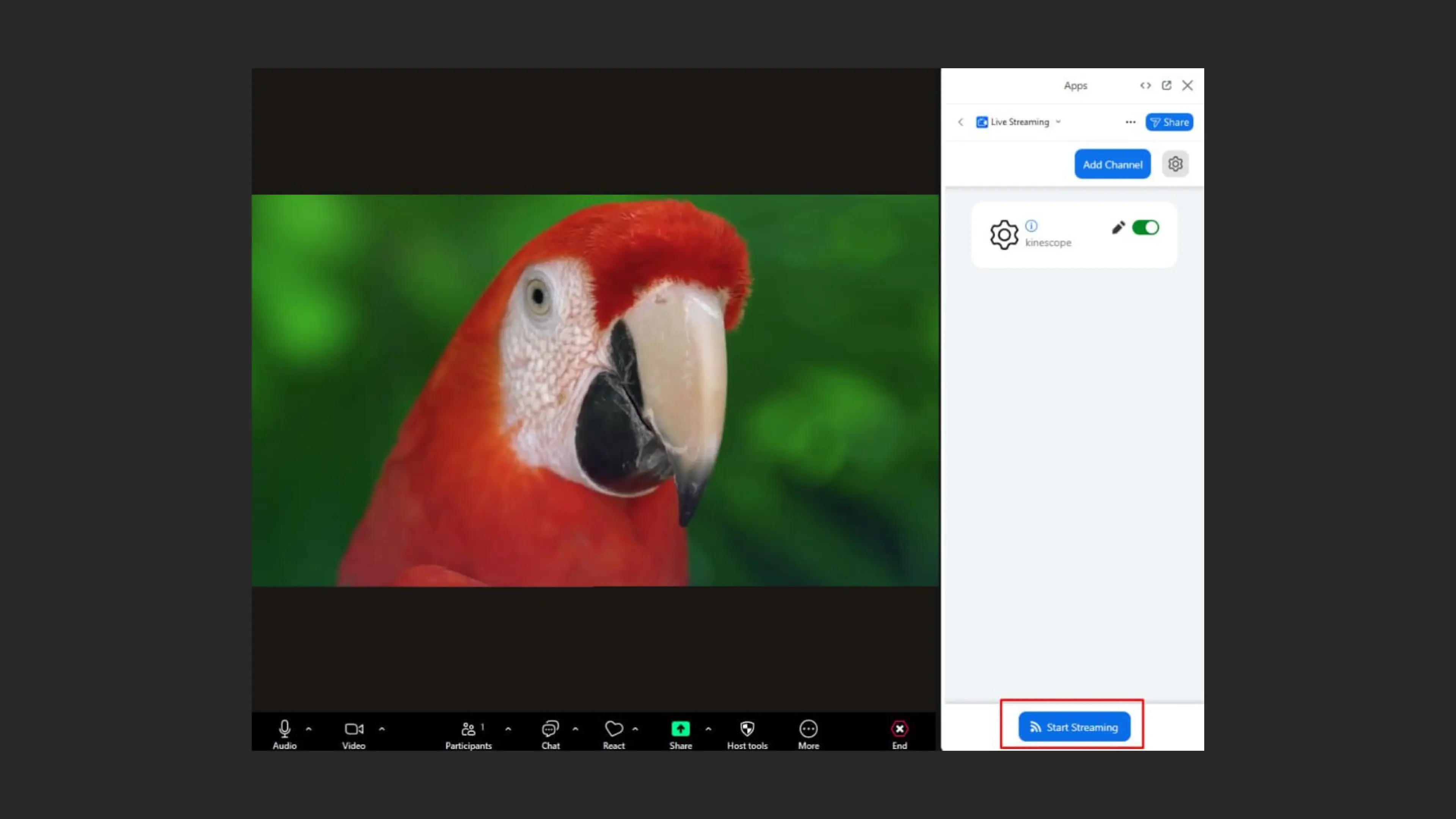
Task: Open the three-dot menu in Apps panel
Action: point(1130,122)
